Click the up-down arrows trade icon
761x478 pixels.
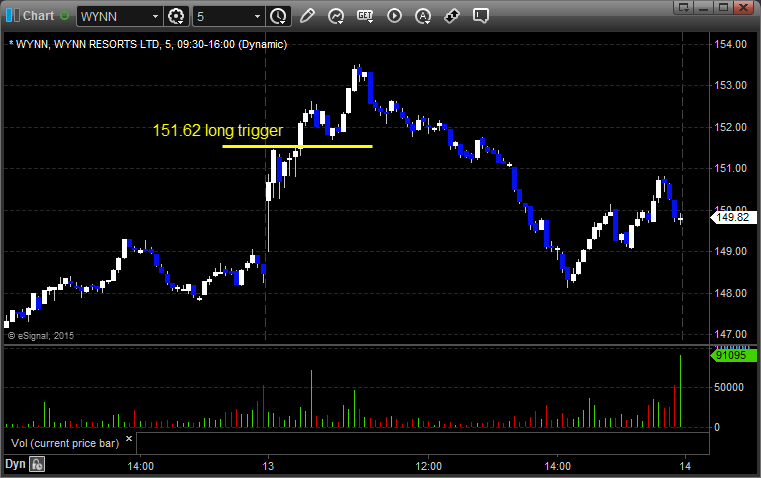coord(452,16)
